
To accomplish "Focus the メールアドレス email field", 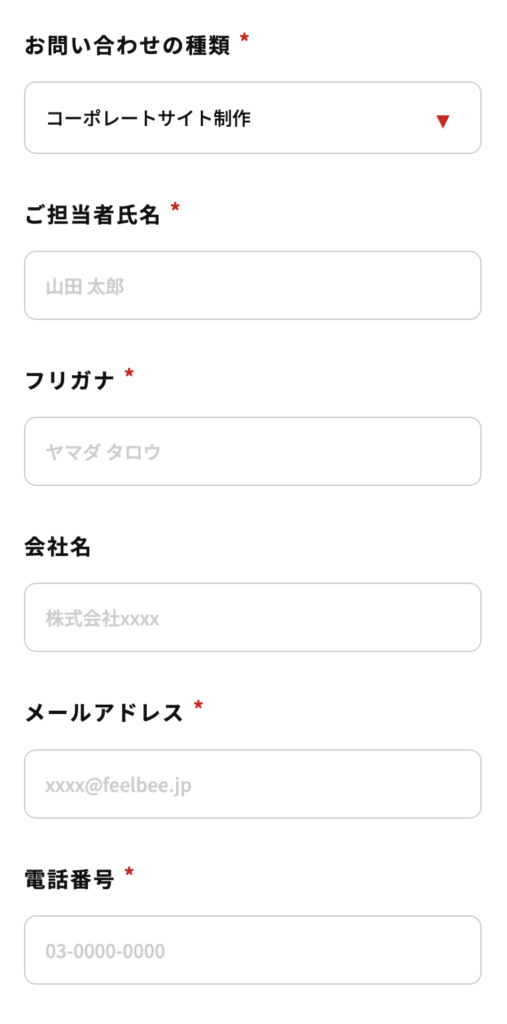I will (x=253, y=784).
